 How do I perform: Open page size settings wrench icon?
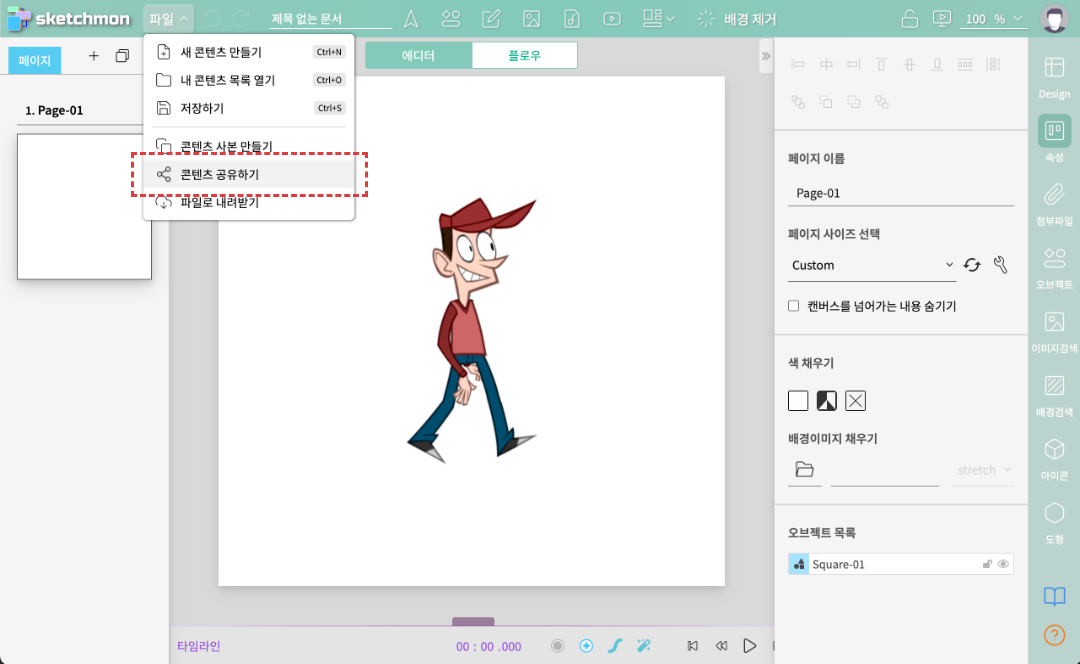1001,264
